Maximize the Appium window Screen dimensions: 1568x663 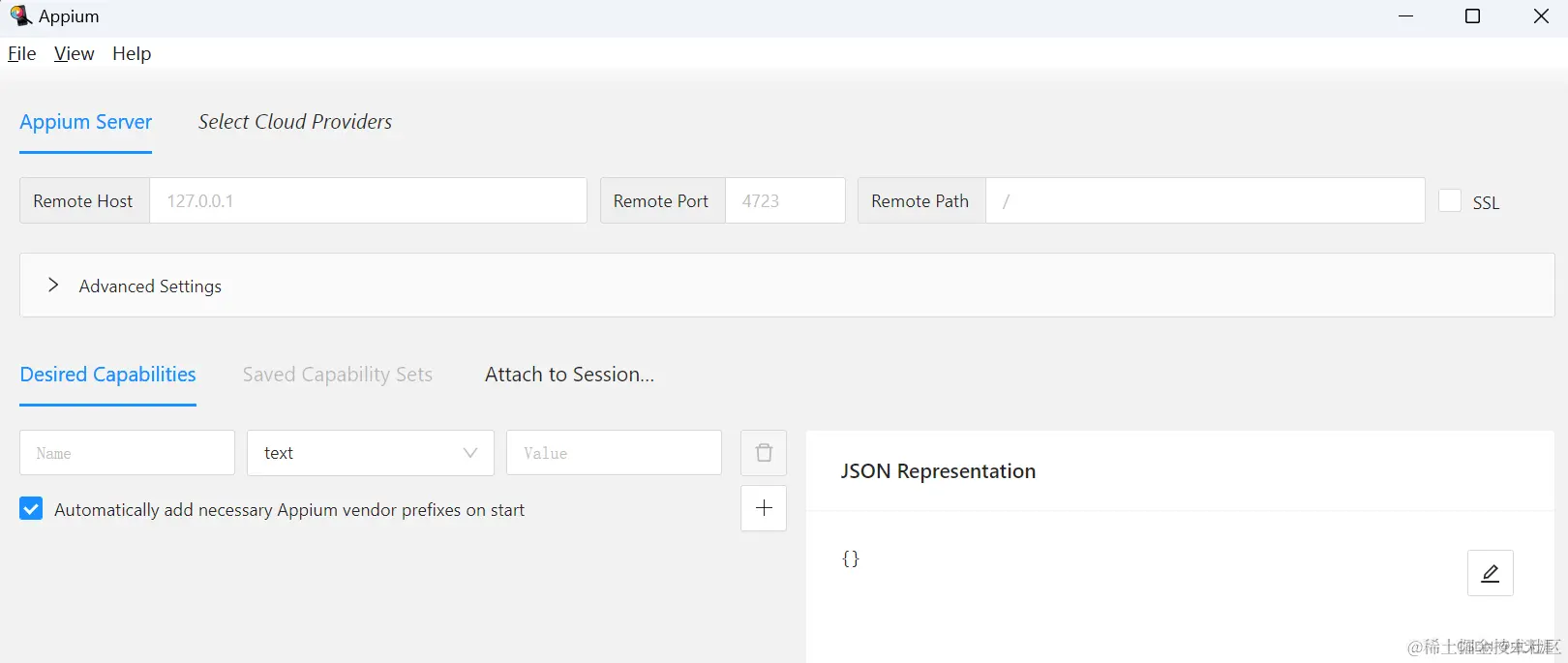[1473, 16]
